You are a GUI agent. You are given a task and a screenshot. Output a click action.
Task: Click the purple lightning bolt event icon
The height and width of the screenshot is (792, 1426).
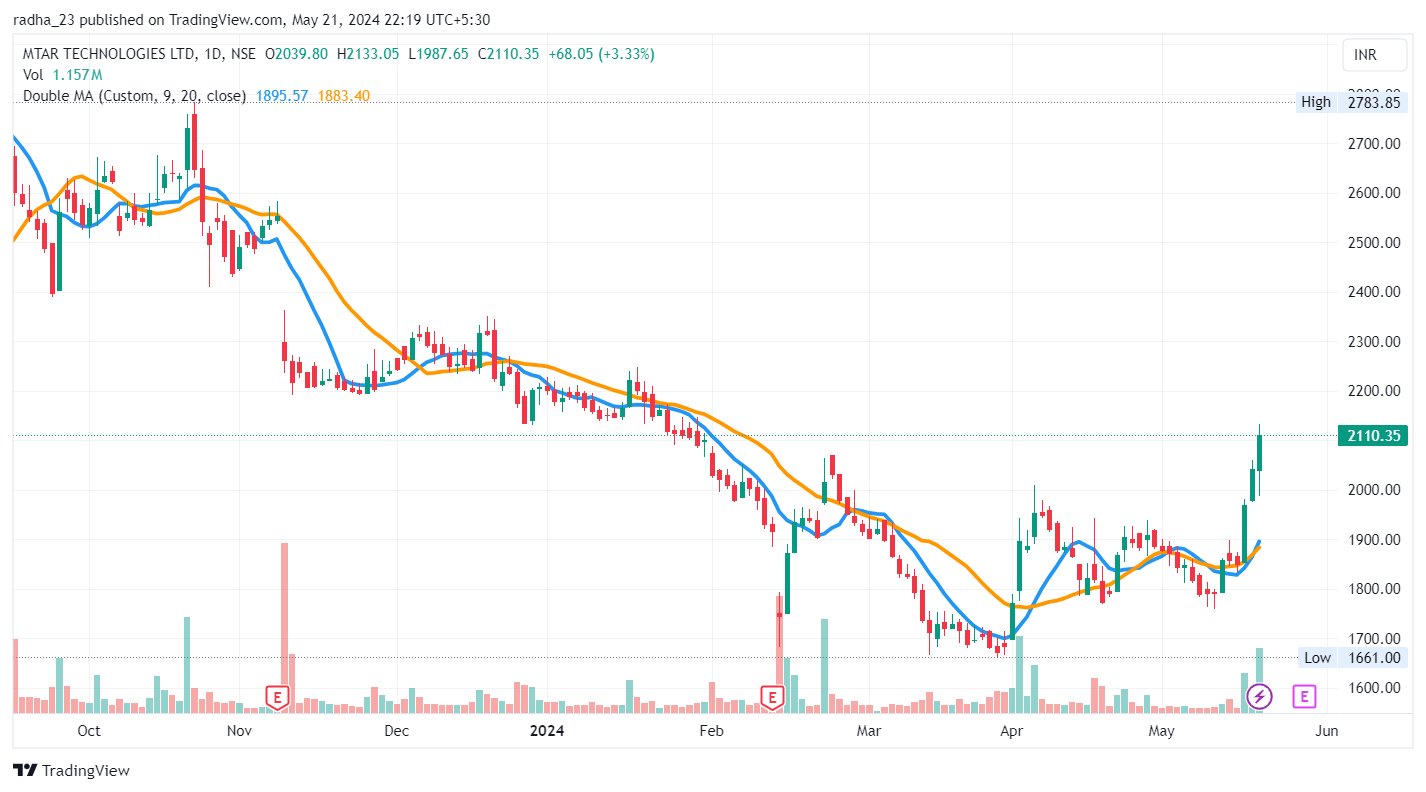pos(1260,696)
